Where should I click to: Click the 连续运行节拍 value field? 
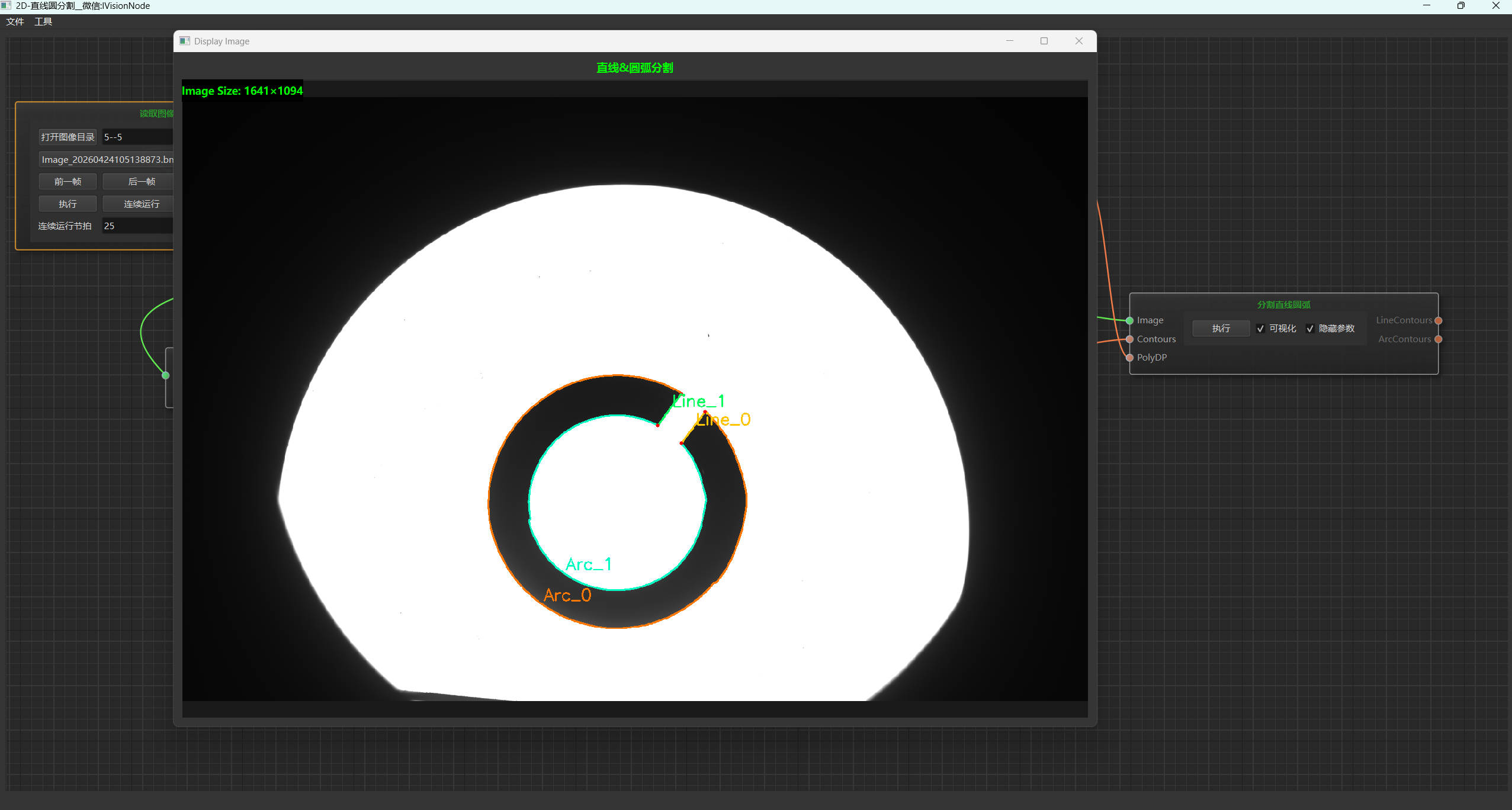point(138,226)
